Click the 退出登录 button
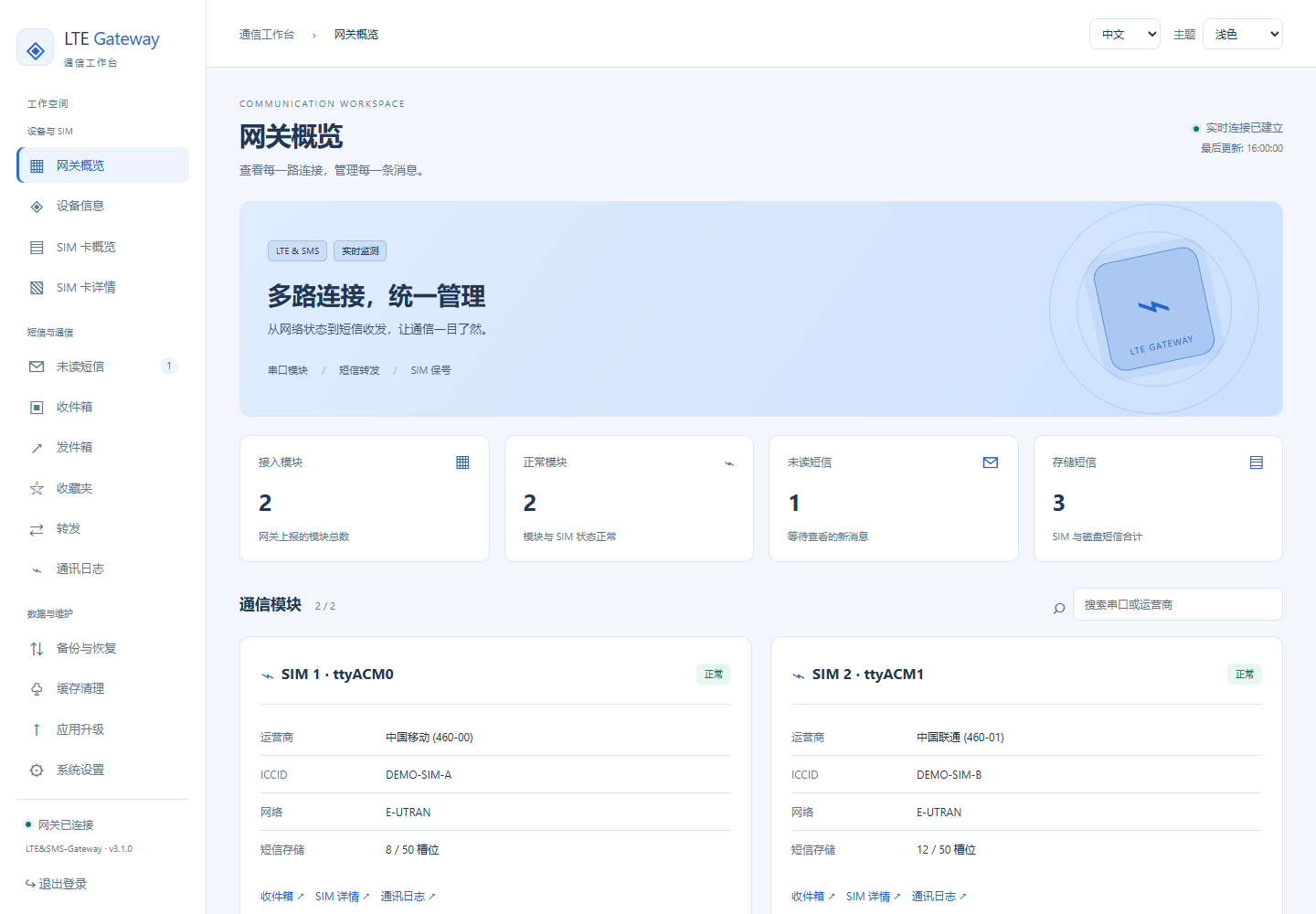The width and height of the screenshot is (1316, 914). coord(57,884)
